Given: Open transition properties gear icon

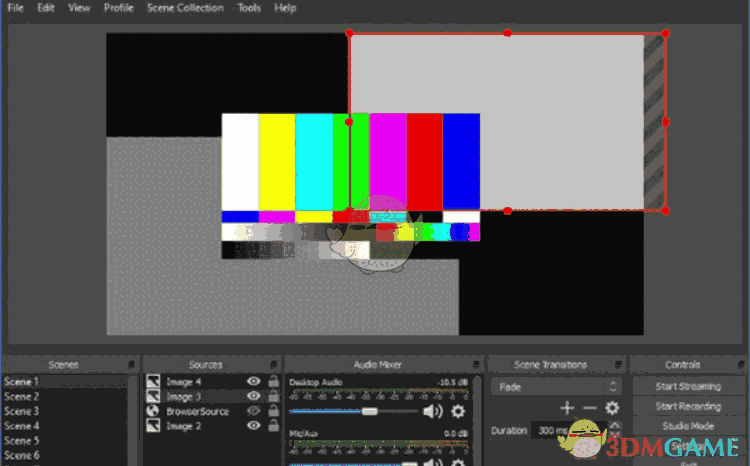Looking at the screenshot, I should (x=612, y=408).
